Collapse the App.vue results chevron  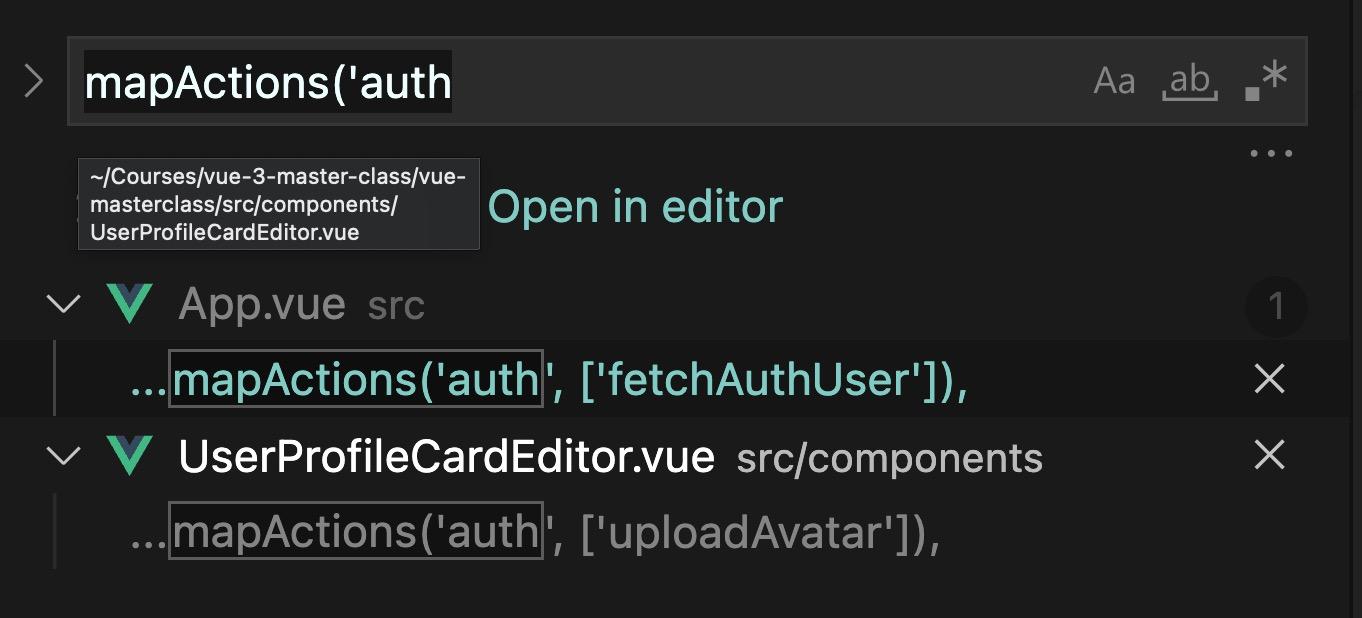(x=64, y=304)
